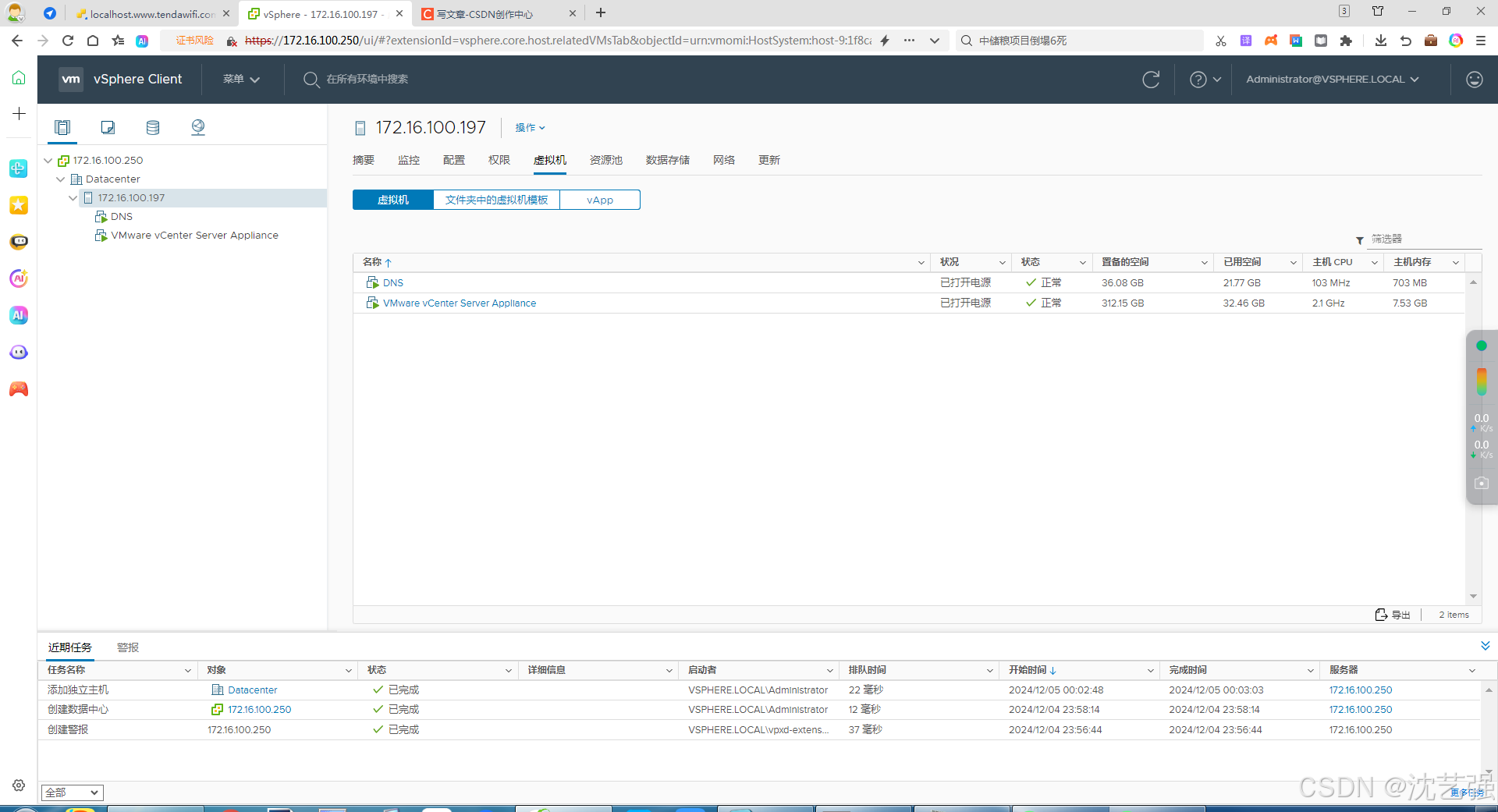Open the 操作 actions dropdown
Screen dimensions: 1498x812
(530, 128)
